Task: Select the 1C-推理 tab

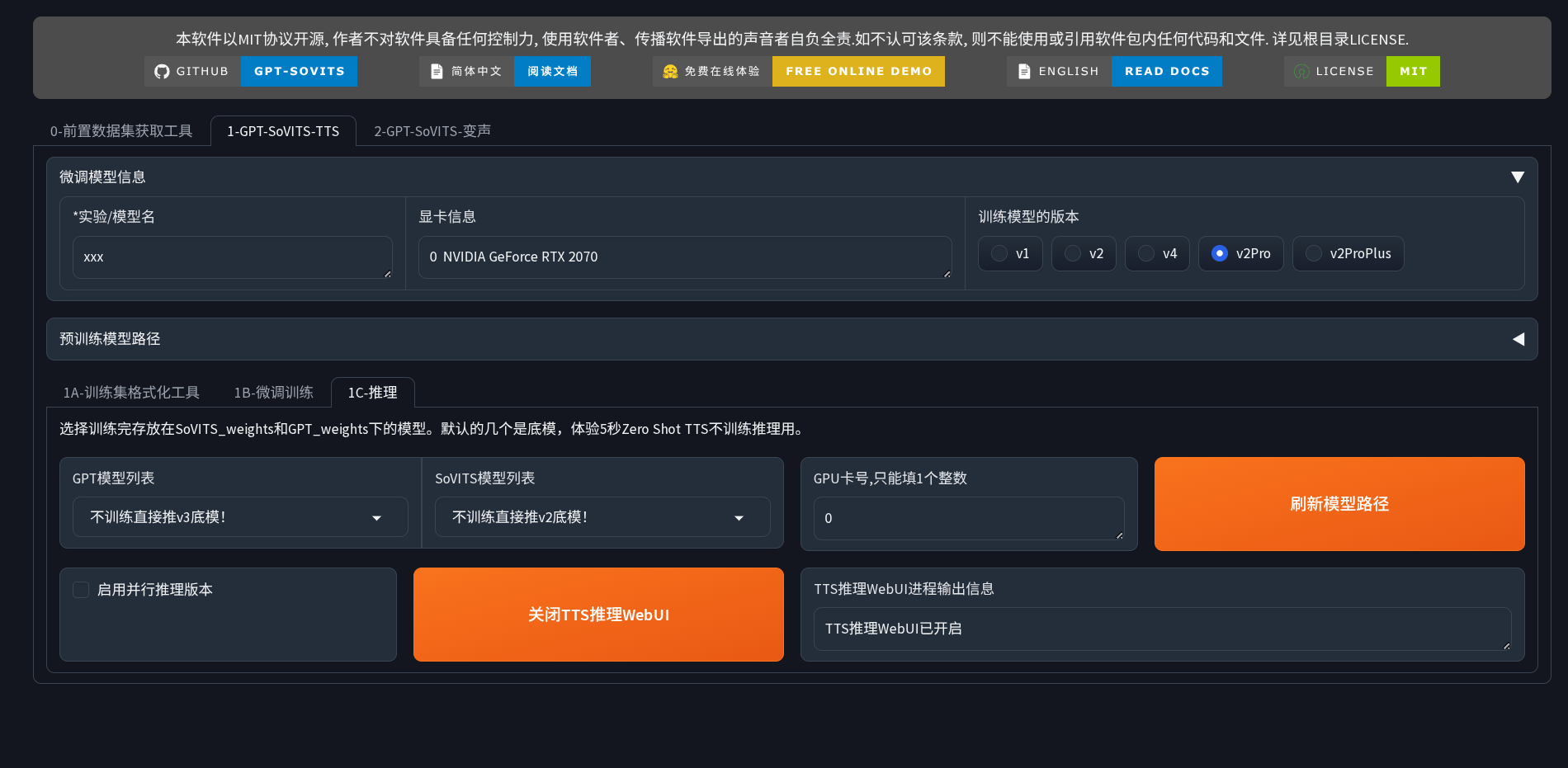Action: coord(372,393)
